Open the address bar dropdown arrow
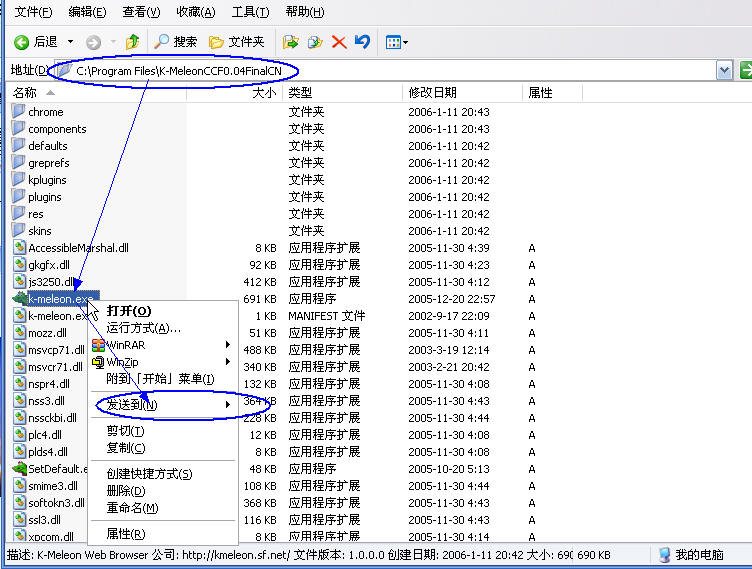Image resolution: width=752 pixels, height=569 pixels. 724,71
